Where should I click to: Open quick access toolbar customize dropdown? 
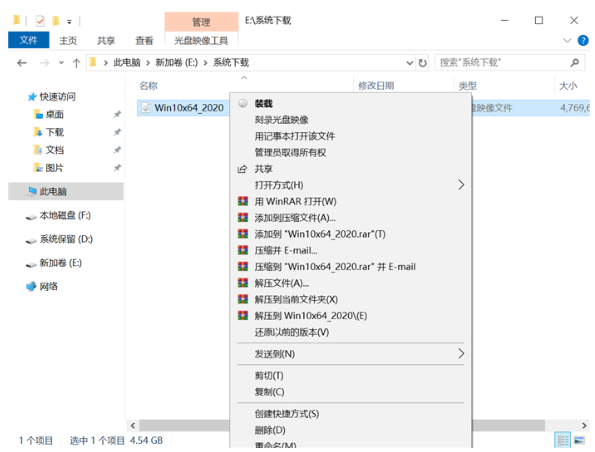coord(69,22)
